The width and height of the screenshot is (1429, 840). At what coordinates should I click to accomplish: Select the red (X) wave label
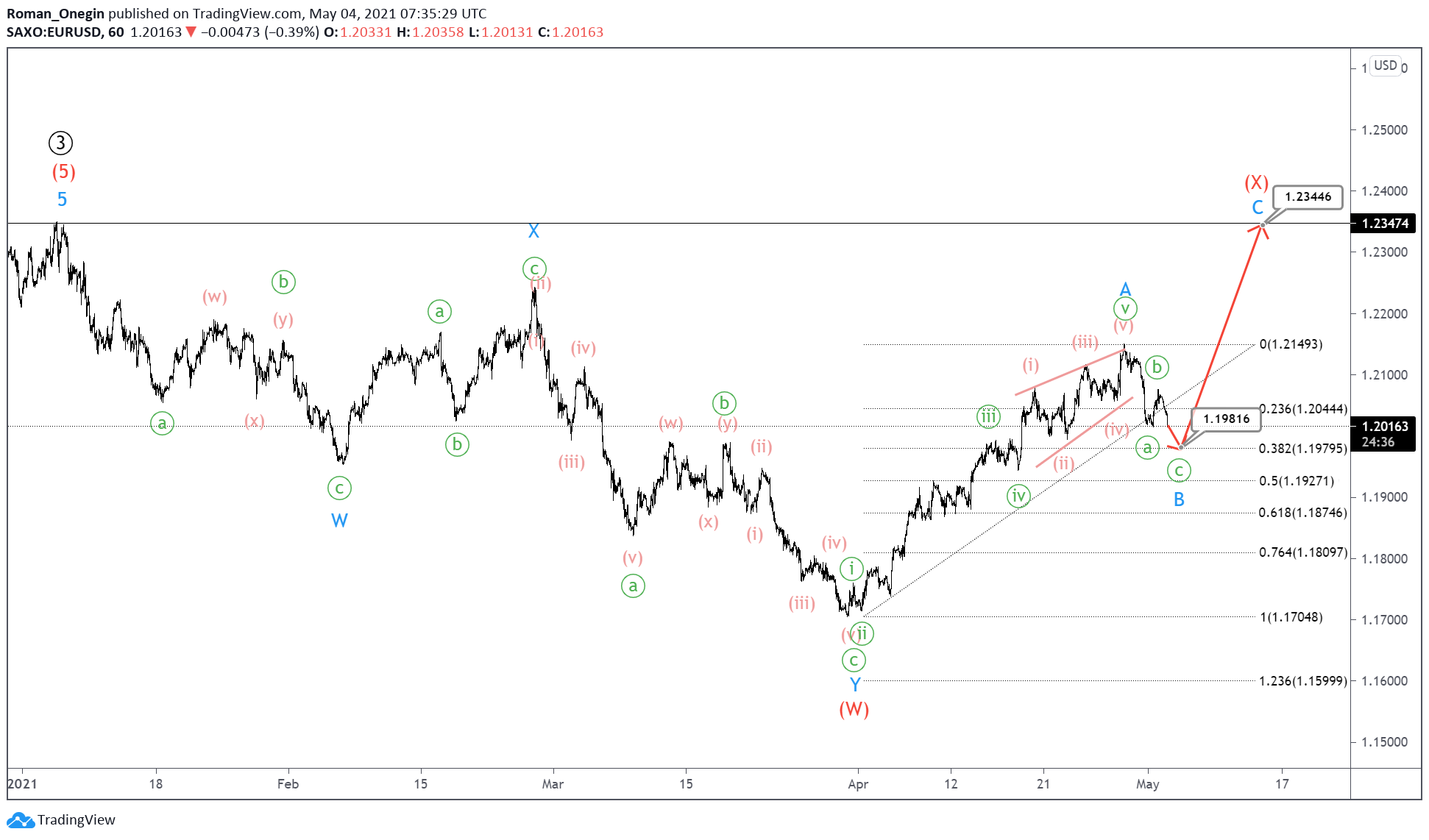(x=1256, y=182)
